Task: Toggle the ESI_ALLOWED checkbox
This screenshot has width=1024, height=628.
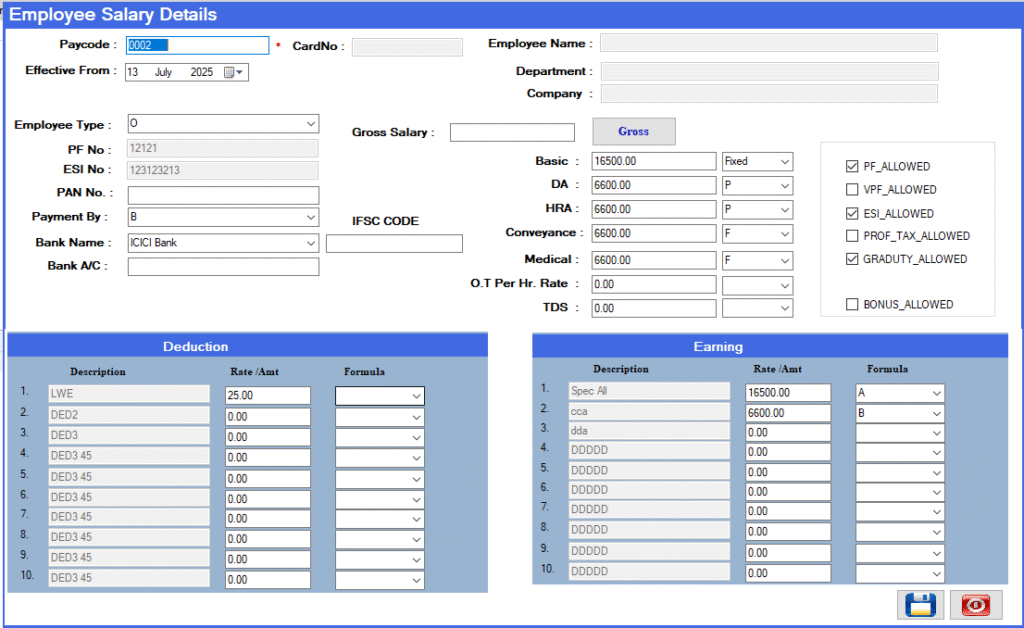Action: (x=852, y=213)
